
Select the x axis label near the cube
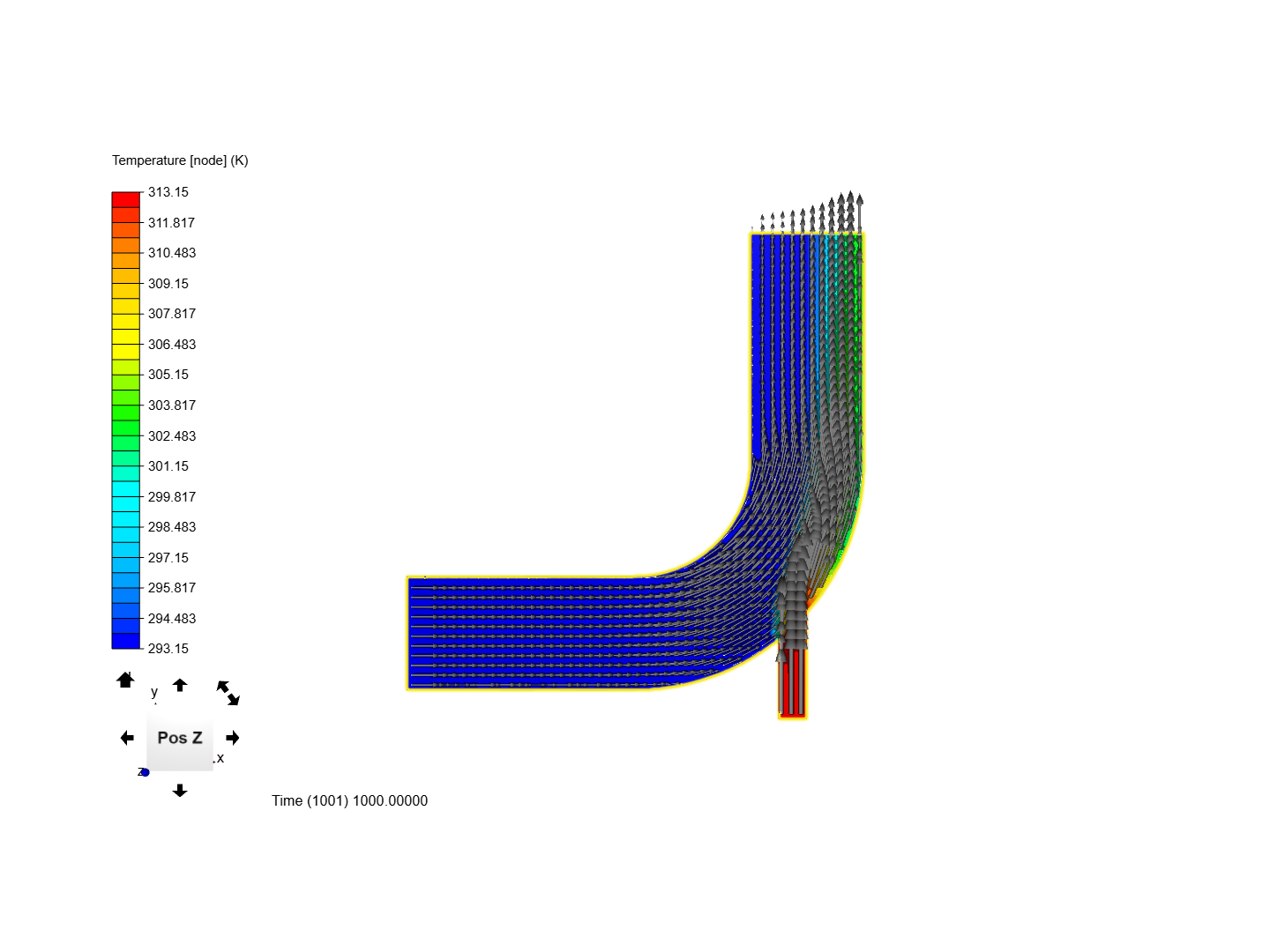coord(221,758)
